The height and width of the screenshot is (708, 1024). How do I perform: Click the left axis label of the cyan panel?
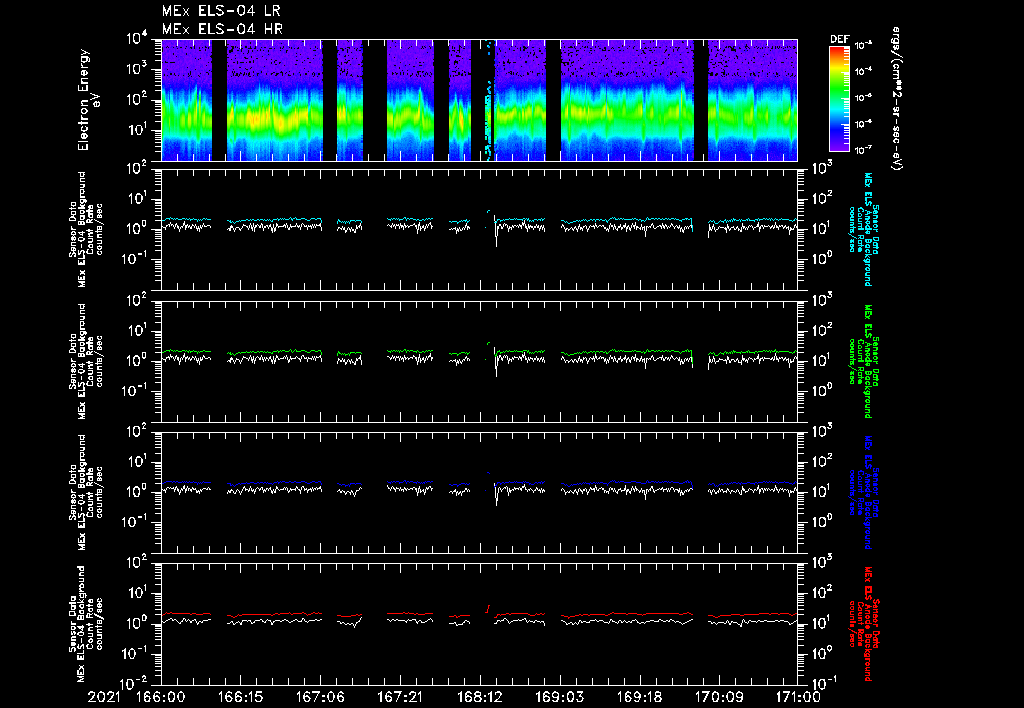point(86,229)
